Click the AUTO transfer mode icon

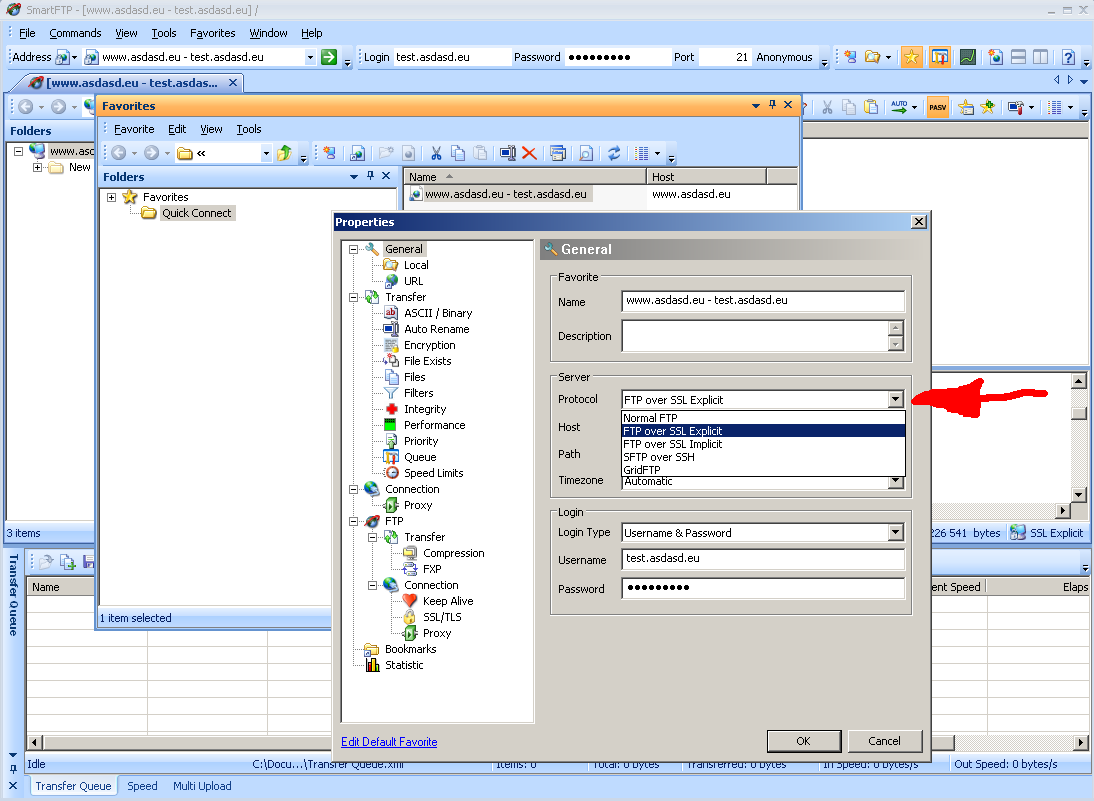pyautogui.click(x=899, y=107)
